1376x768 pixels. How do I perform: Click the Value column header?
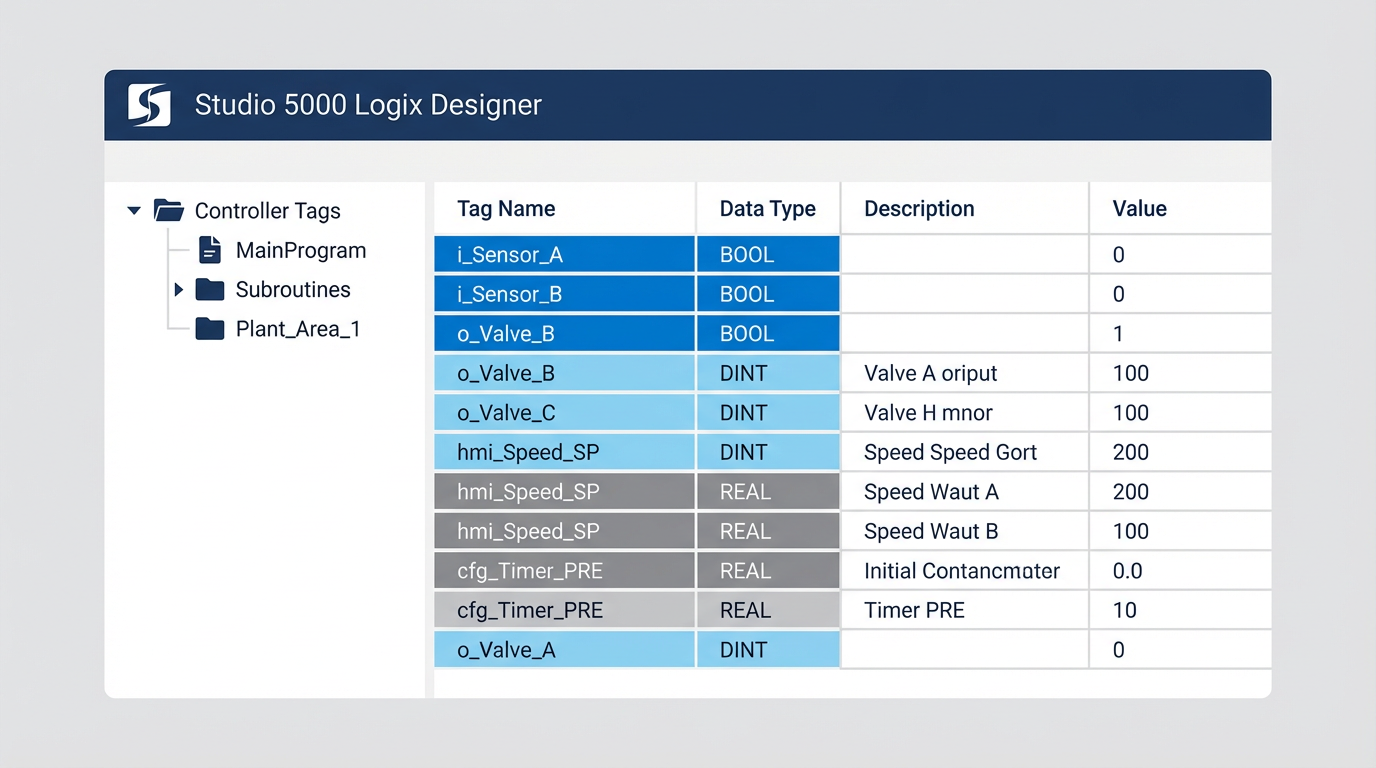[1139, 209]
